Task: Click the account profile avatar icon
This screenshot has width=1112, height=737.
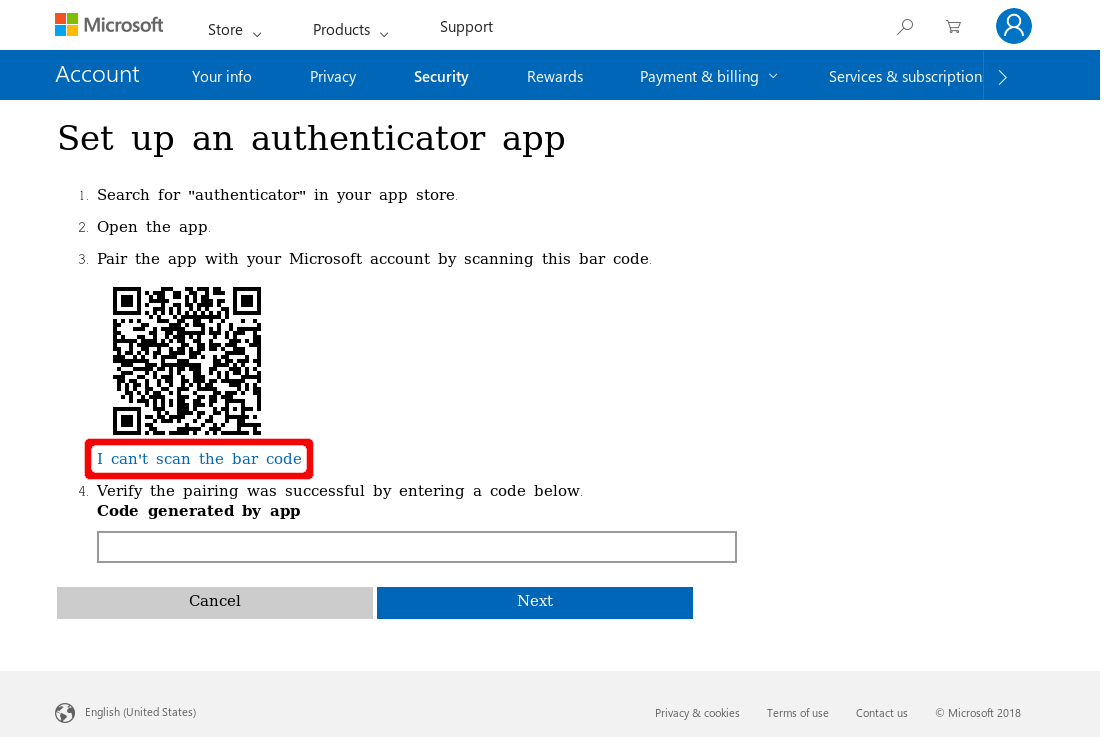Action: click(1013, 25)
